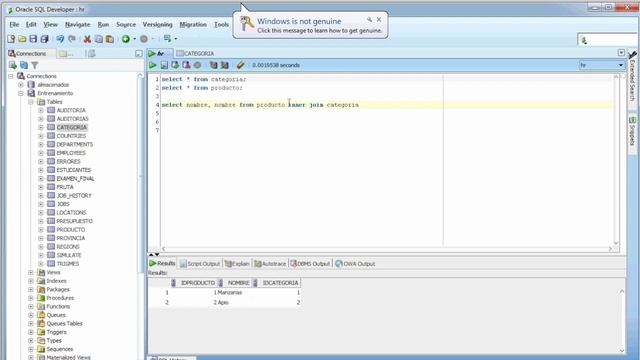This screenshot has width=640, height=360.
Task: Click the Save All icon
Action: 44,39
